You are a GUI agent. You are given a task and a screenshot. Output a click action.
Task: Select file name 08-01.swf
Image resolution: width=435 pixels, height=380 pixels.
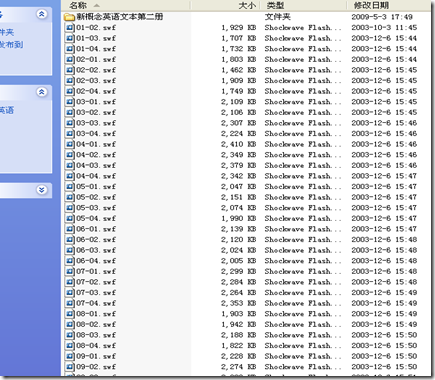[96, 314]
